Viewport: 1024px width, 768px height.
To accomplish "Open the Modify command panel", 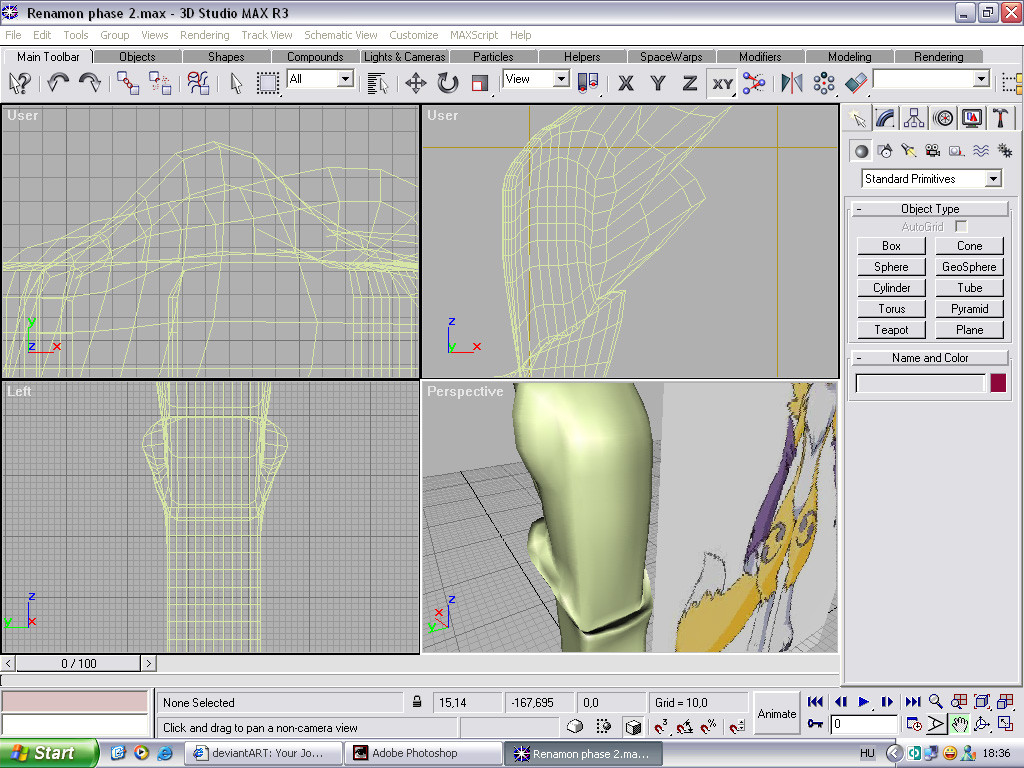I will click(x=886, y=118).
